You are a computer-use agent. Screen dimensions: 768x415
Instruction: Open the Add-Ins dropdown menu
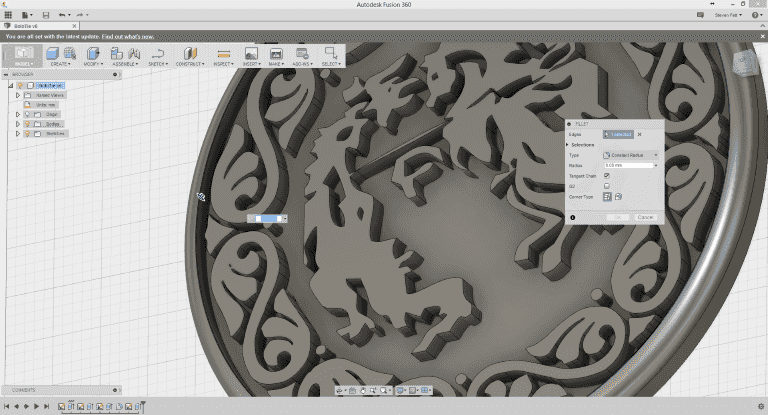(x=302, y=64)
